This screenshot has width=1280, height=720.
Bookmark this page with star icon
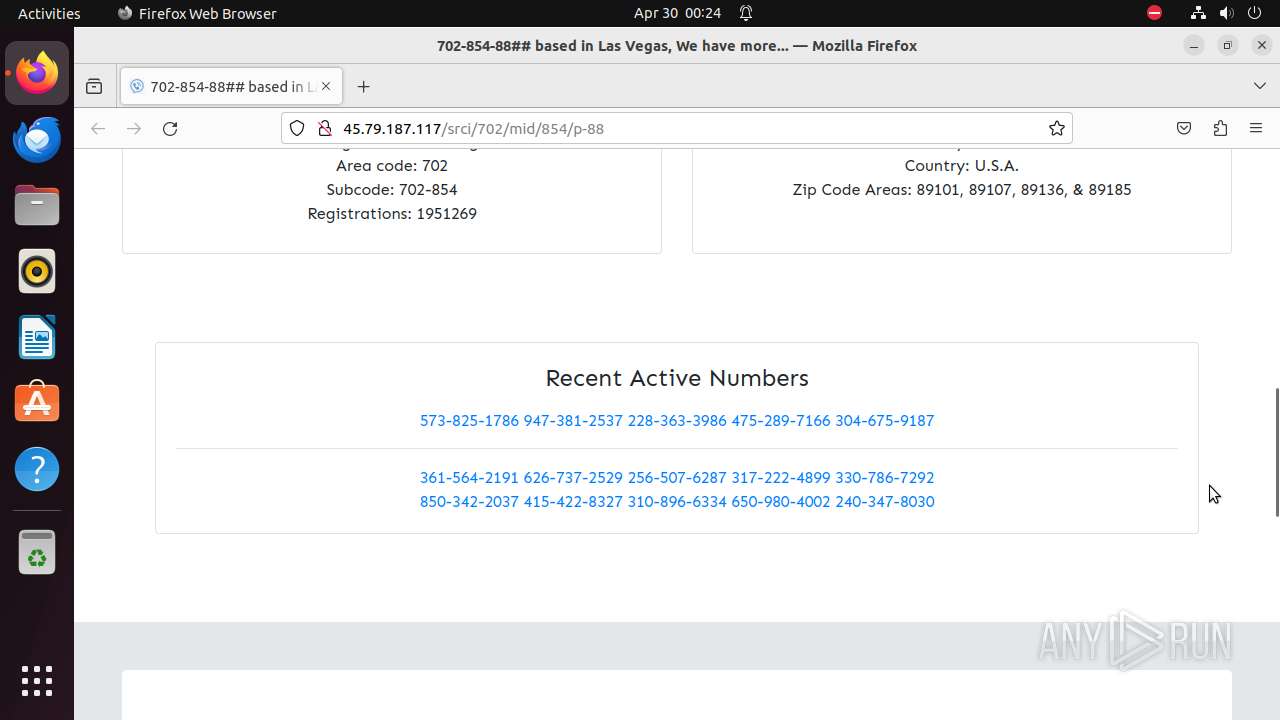(1056, 128)
